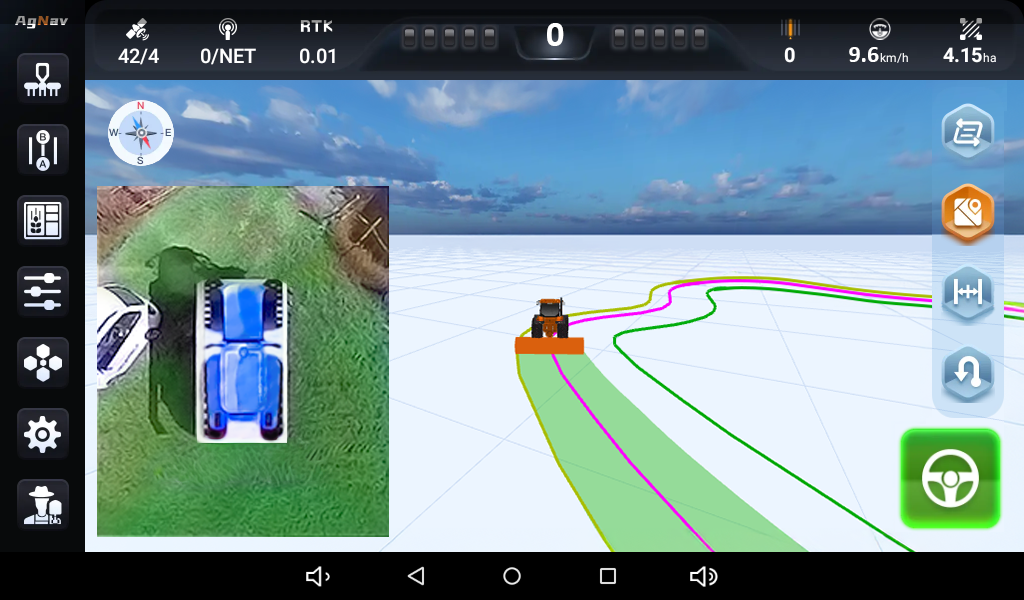The image size is (1024, 600).
Task: Open the farmer profile icon
Action: point(42,505)
